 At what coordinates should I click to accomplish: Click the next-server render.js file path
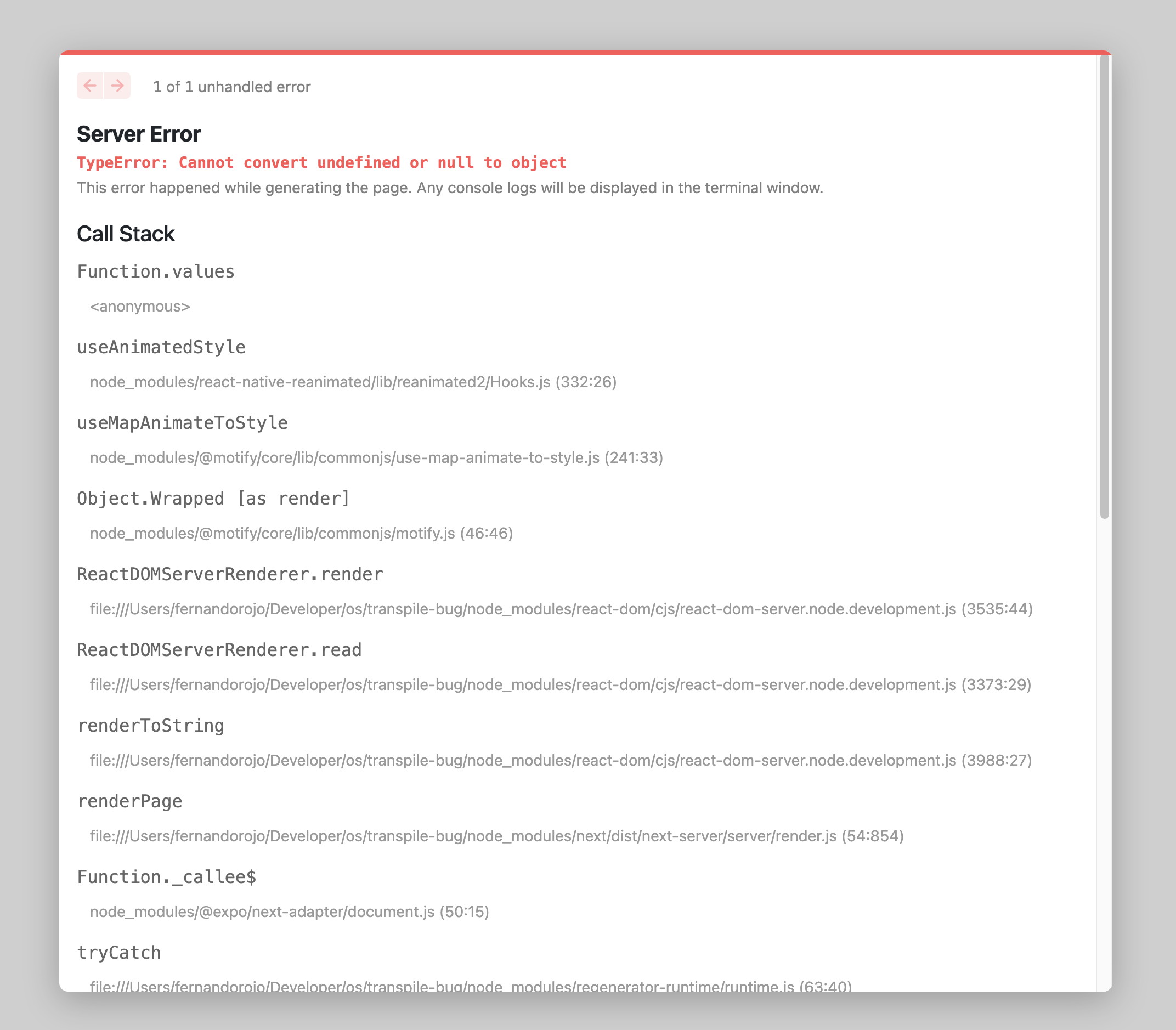496,837
